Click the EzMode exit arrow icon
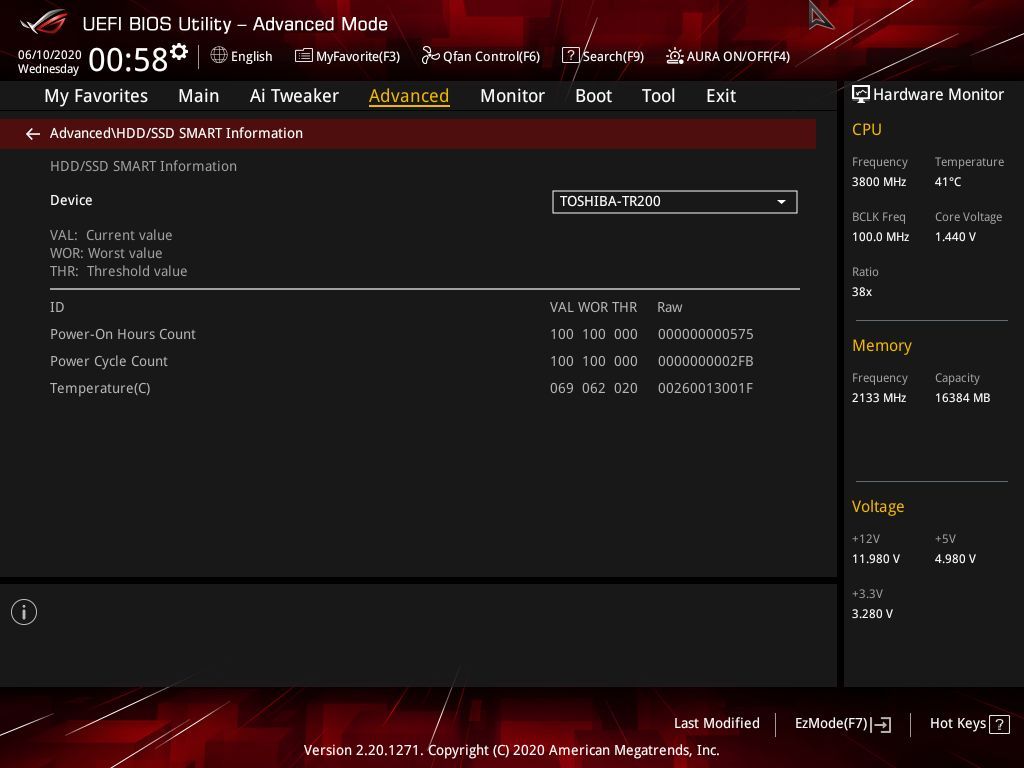Image resolution: width=1024 pixels, height=768 pixels. click(x=881, y=724)
